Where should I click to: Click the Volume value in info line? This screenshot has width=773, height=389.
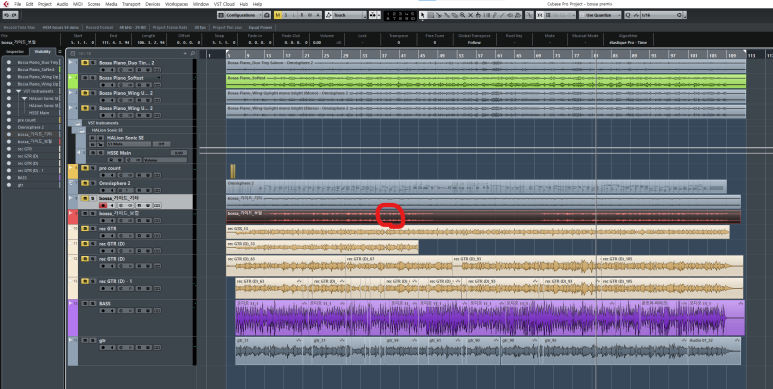tap(316, 42)
